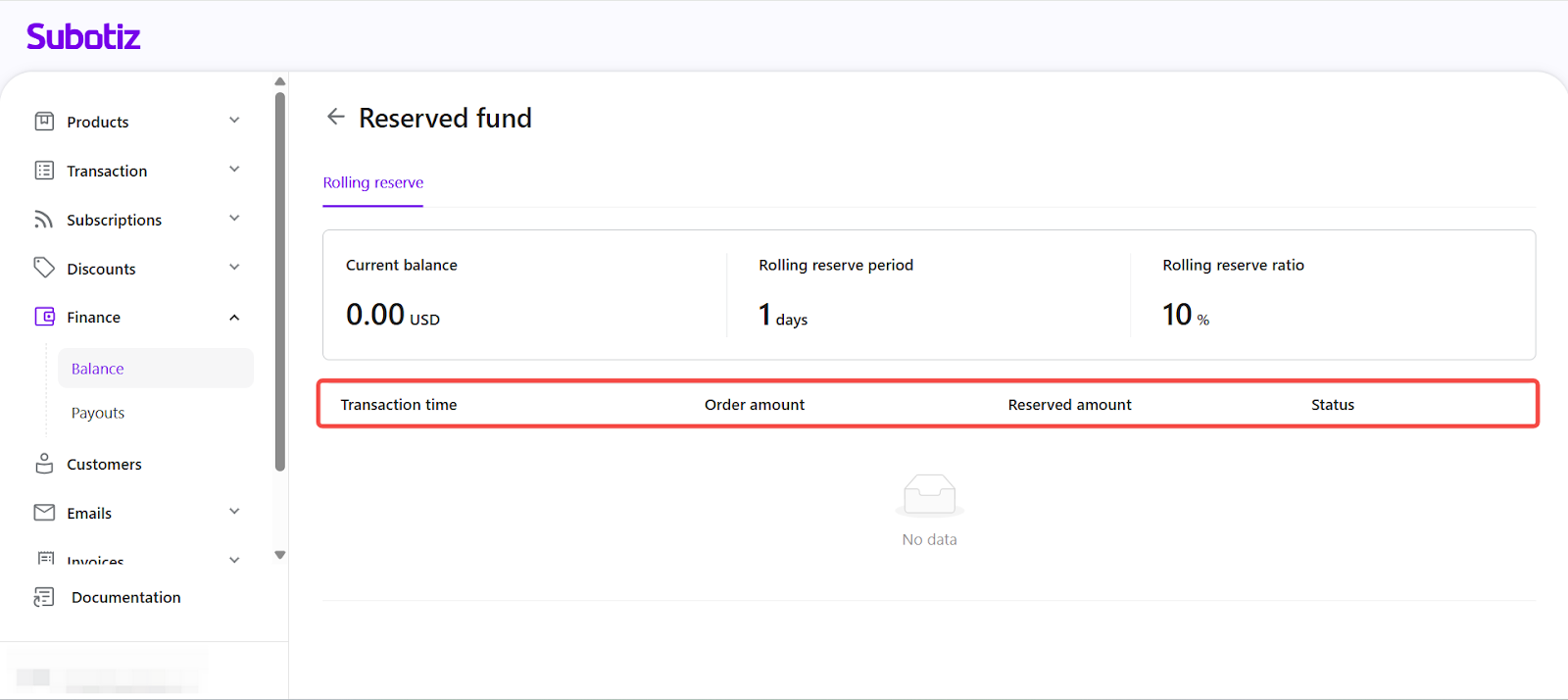Click the back arrow beside Reserved fund
The width and height of the screenshot is (1568, 700).
[335, 117]
